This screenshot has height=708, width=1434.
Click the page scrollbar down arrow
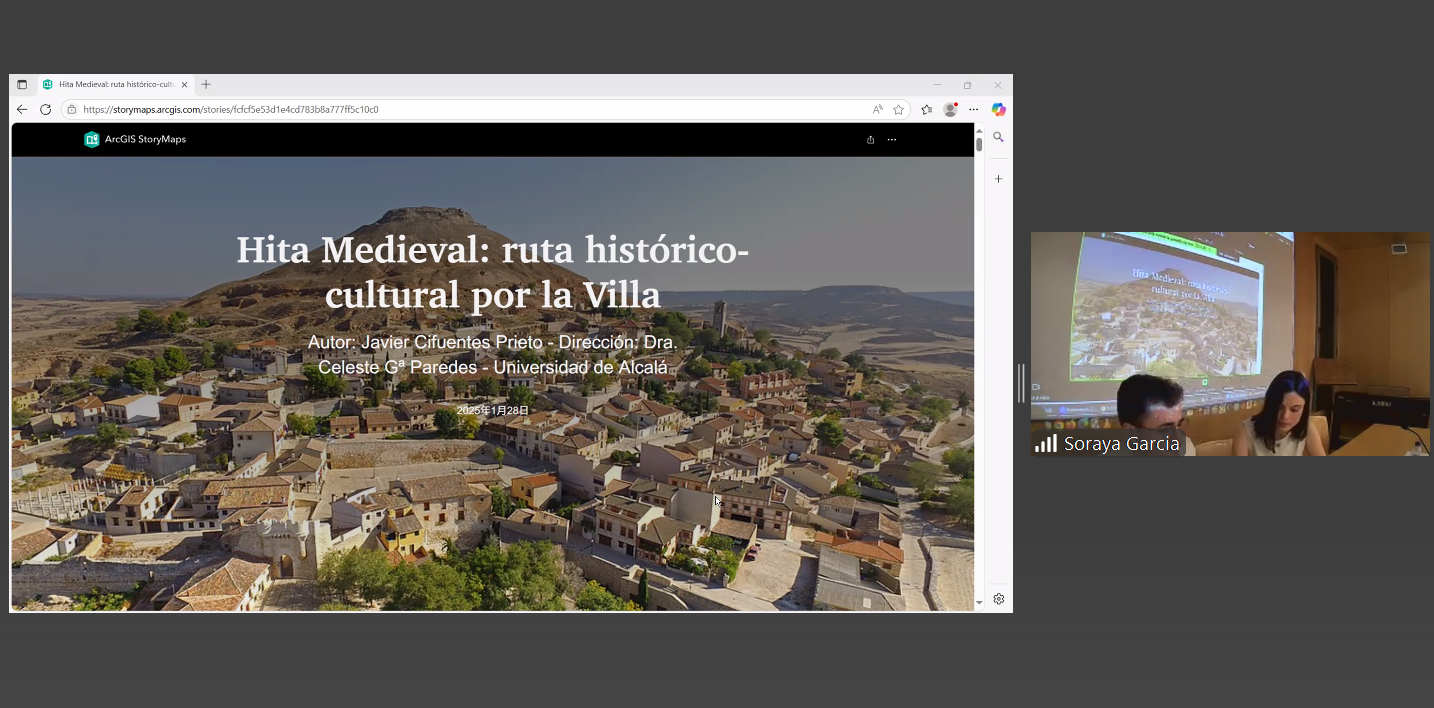coord(979,603)
